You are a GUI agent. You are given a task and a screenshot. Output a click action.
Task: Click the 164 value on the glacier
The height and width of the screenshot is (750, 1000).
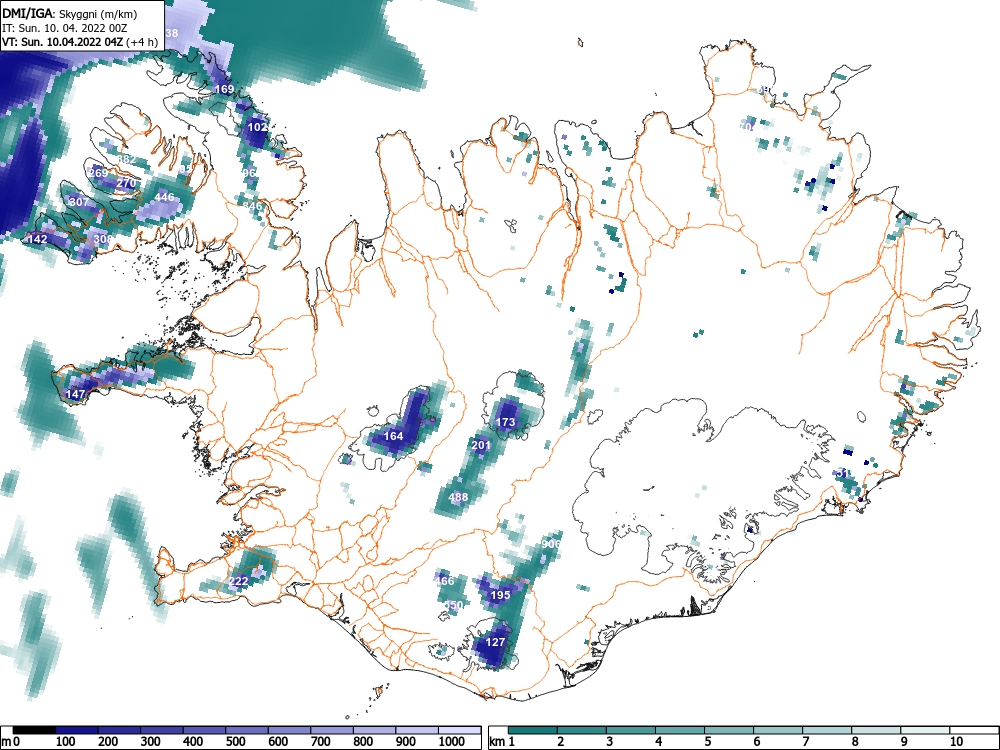(393, 436)
